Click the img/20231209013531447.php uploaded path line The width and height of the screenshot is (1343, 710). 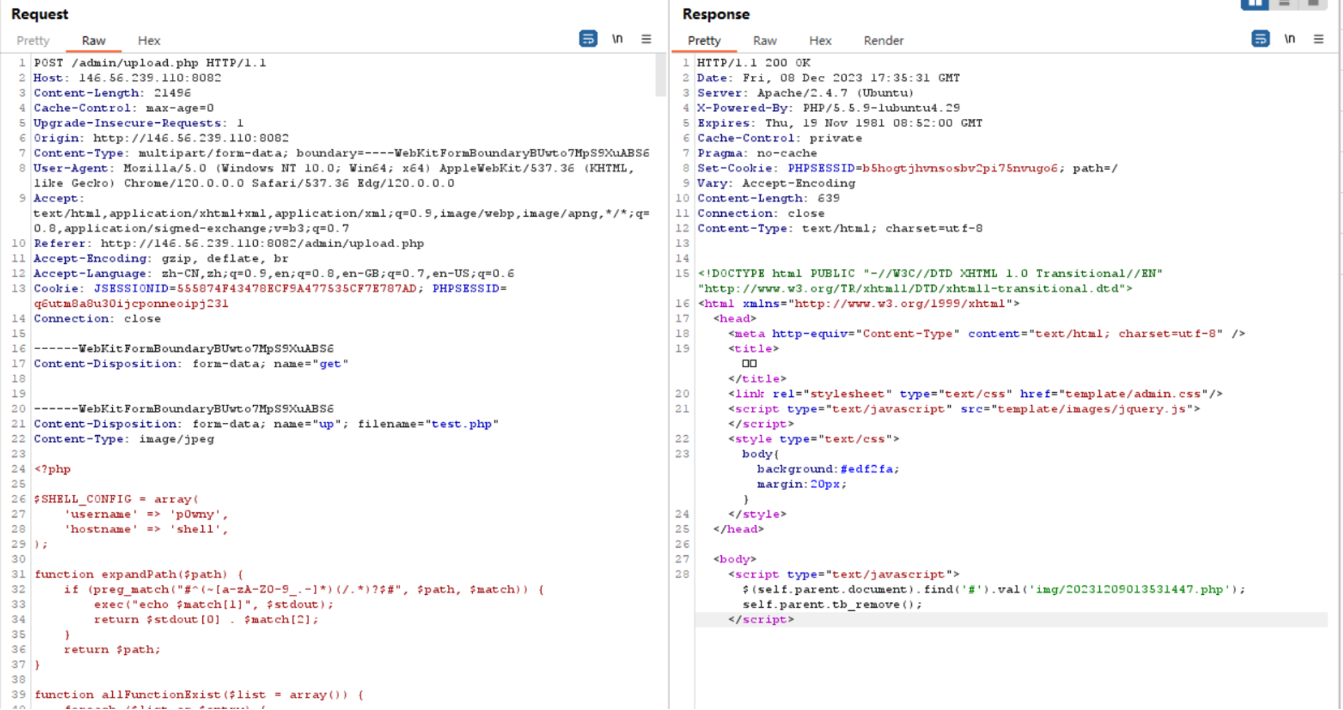(994, 589)
